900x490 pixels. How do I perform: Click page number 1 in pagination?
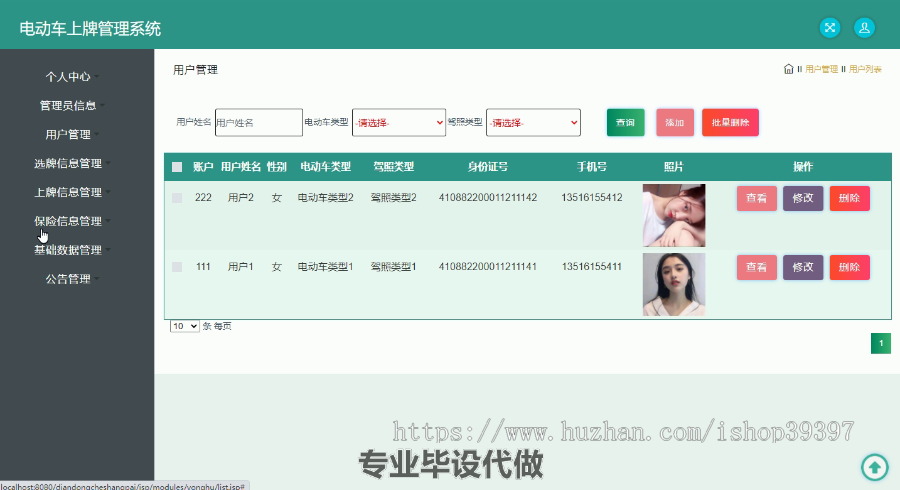(880, 343)
